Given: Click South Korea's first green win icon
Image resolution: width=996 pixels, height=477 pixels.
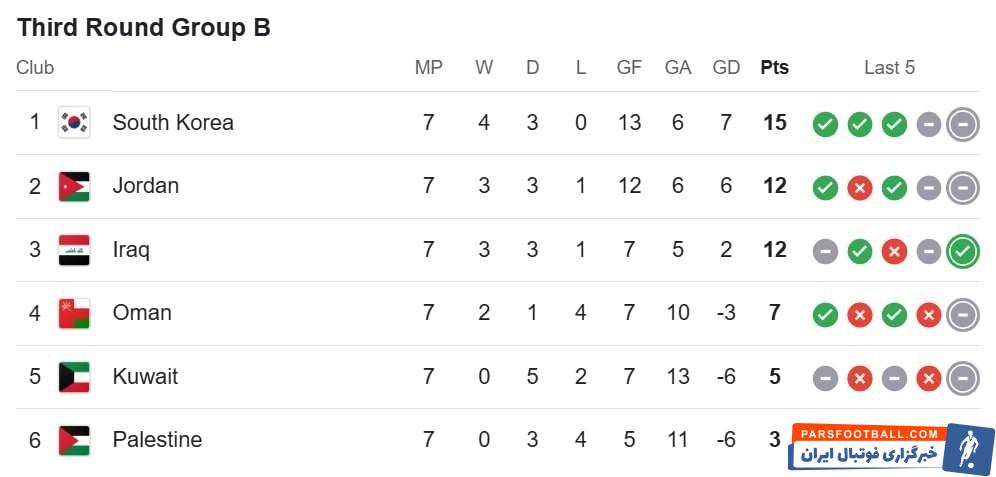Looking at the screenshot, I should pos(825,124).
